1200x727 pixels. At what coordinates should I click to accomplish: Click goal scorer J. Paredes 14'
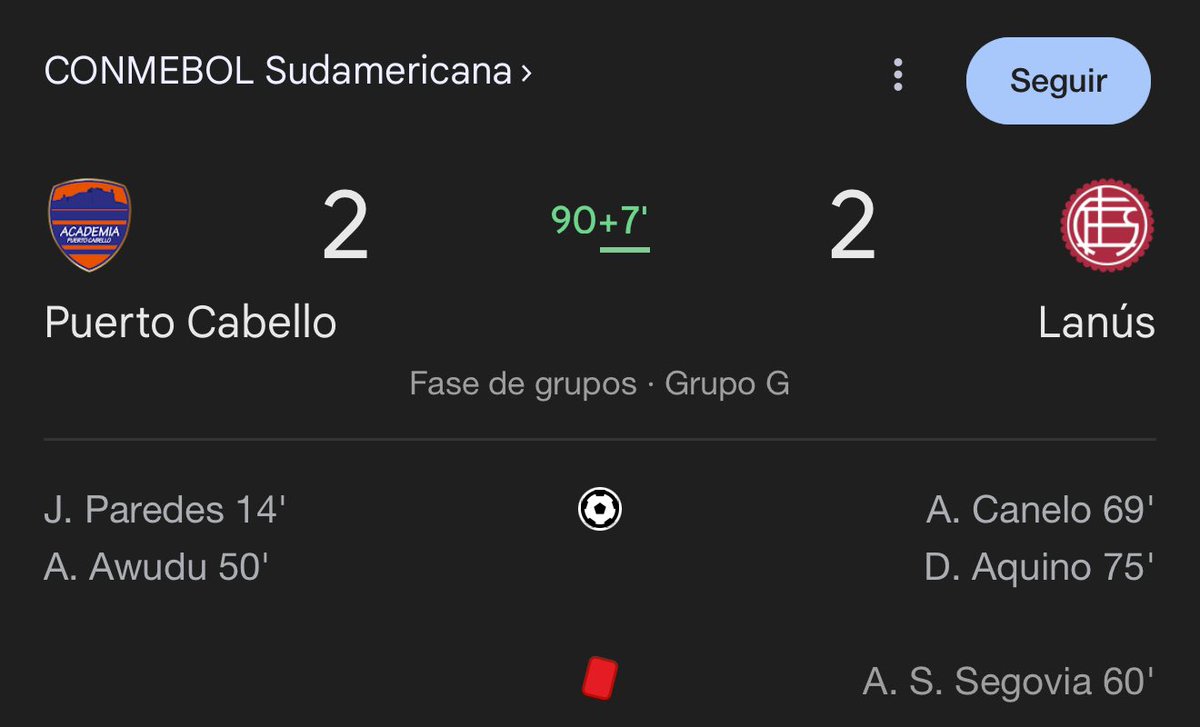pos(165,510)
